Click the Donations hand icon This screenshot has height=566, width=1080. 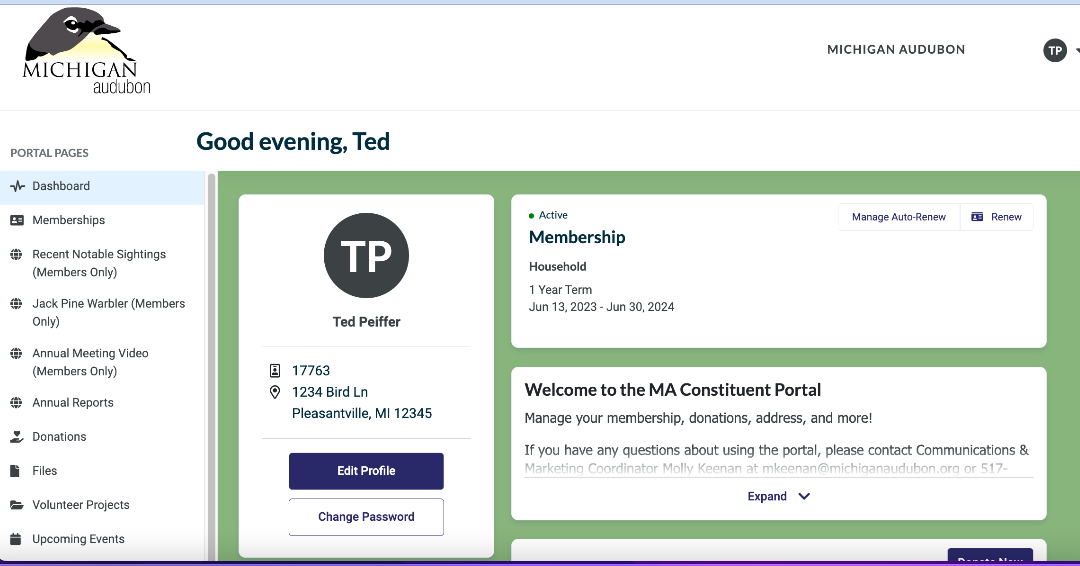click(x=17, y=437)
